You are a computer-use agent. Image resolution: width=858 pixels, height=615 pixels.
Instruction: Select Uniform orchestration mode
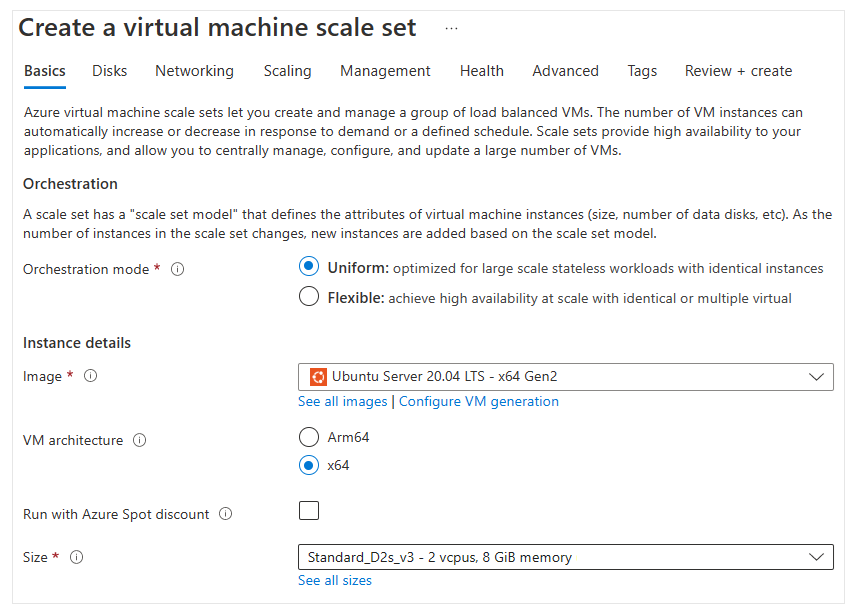tap(309, 267)
